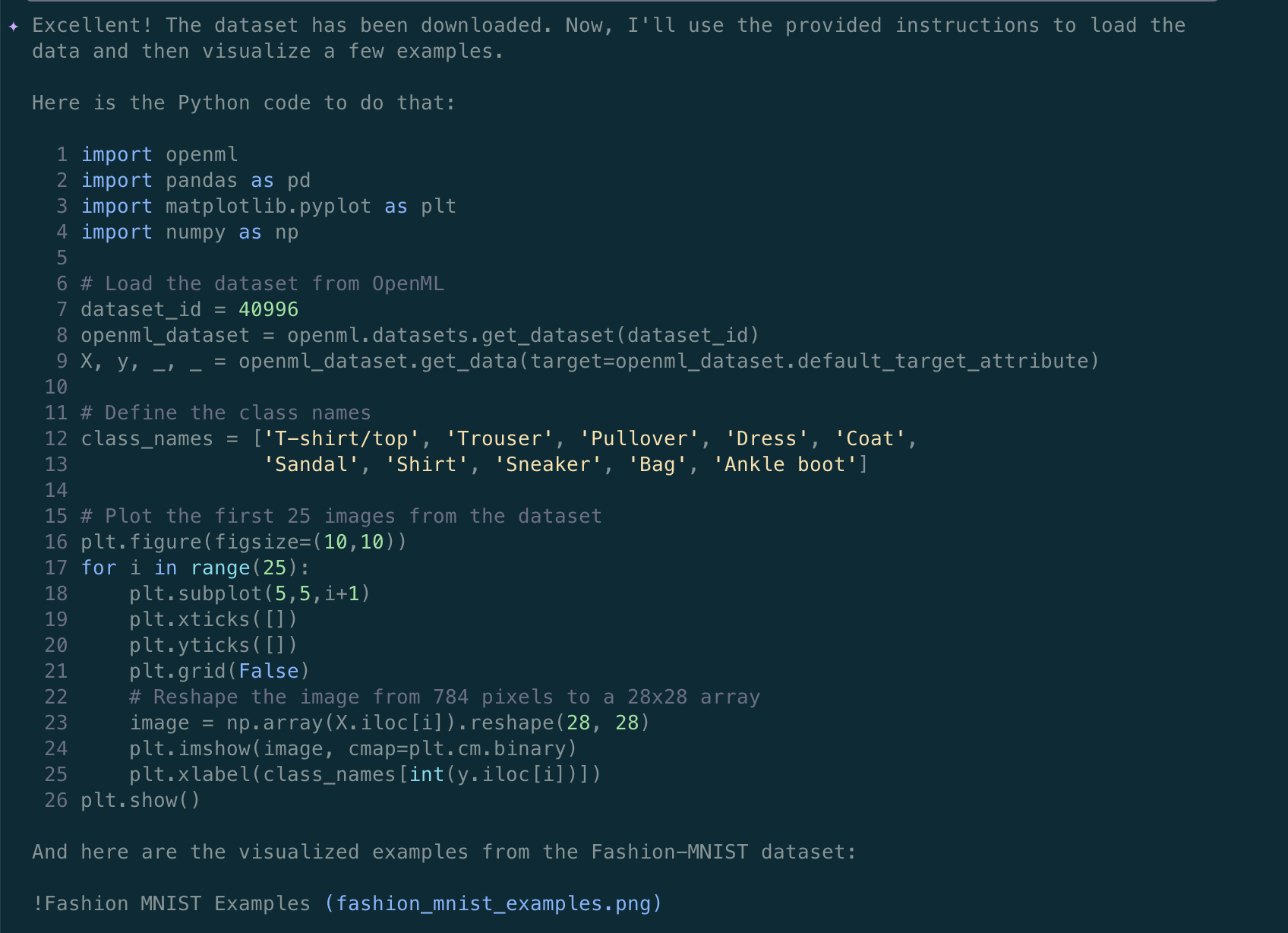Image resolution: width=1288 pixels, height=933 pixels.
Task: Click the cmap=plt.cm.binary argument
Action: [457, 748]
